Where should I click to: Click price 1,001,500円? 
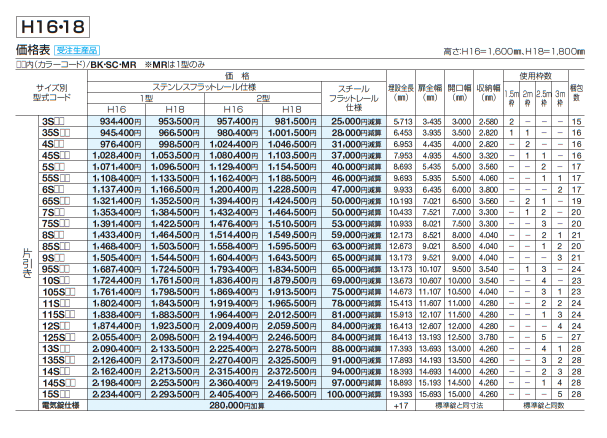292,133
